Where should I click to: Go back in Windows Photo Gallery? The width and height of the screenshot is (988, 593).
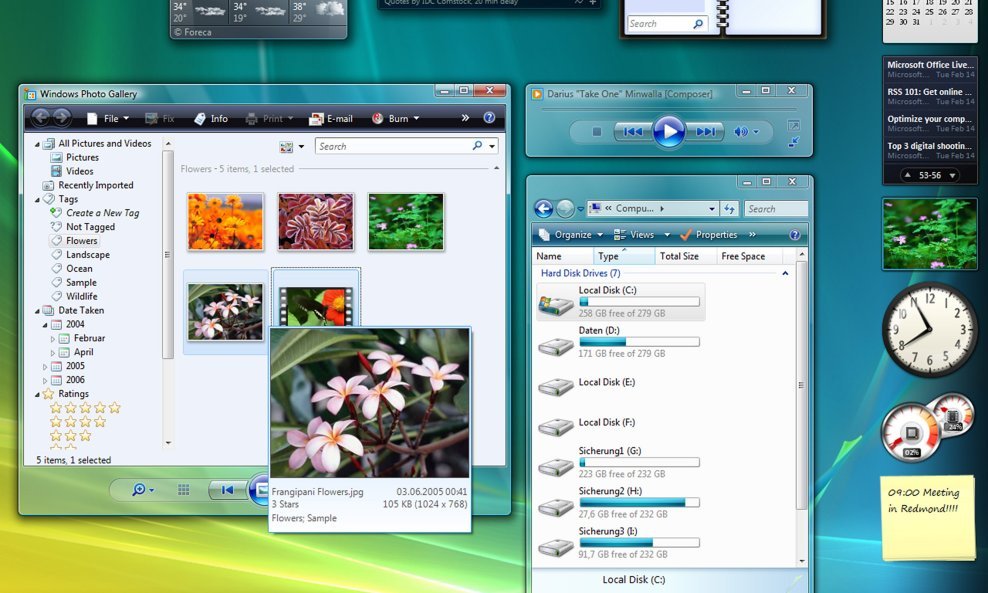pos(40,117)
